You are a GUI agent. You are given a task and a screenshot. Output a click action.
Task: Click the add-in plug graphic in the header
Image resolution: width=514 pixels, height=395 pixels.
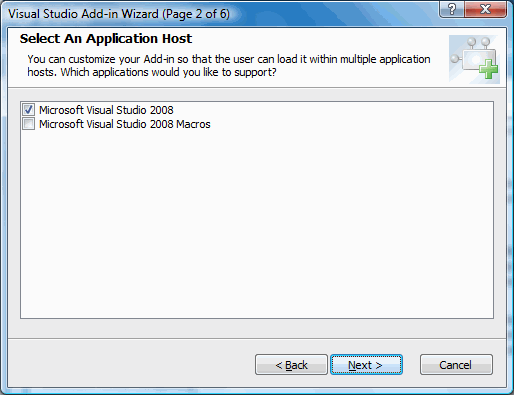click(474, 59)
